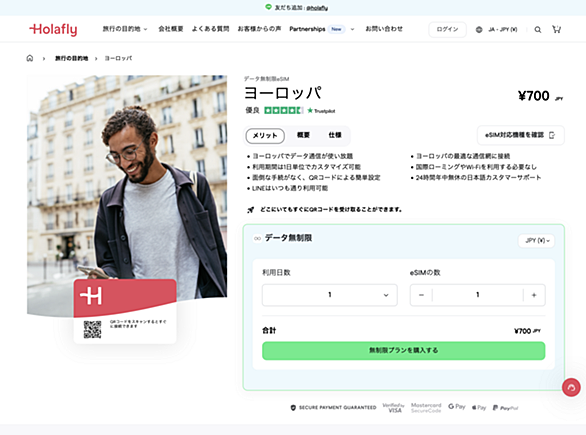Click the Verified by VISA logo
The image size is (586, 435).
coord(394,408)
